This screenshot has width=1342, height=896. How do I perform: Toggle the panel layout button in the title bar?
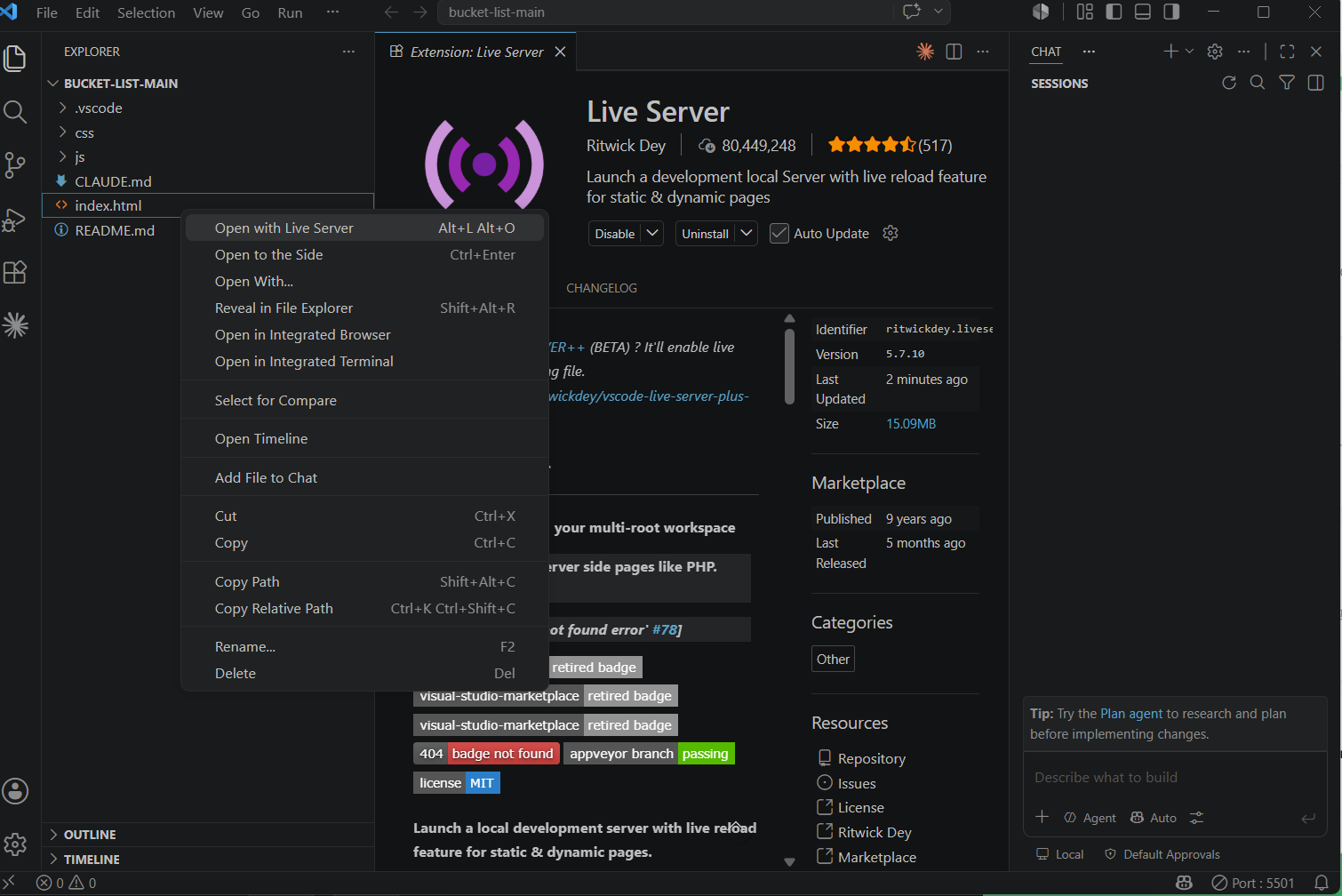point(1143,12)
